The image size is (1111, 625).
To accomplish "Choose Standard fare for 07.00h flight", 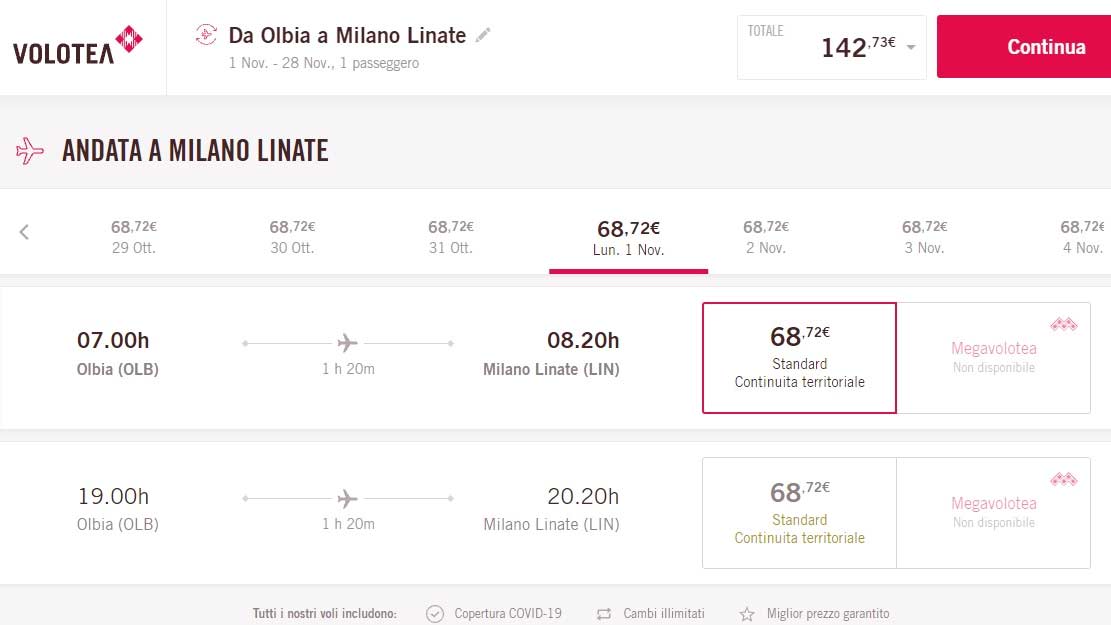I will click(x=799, y=358).
